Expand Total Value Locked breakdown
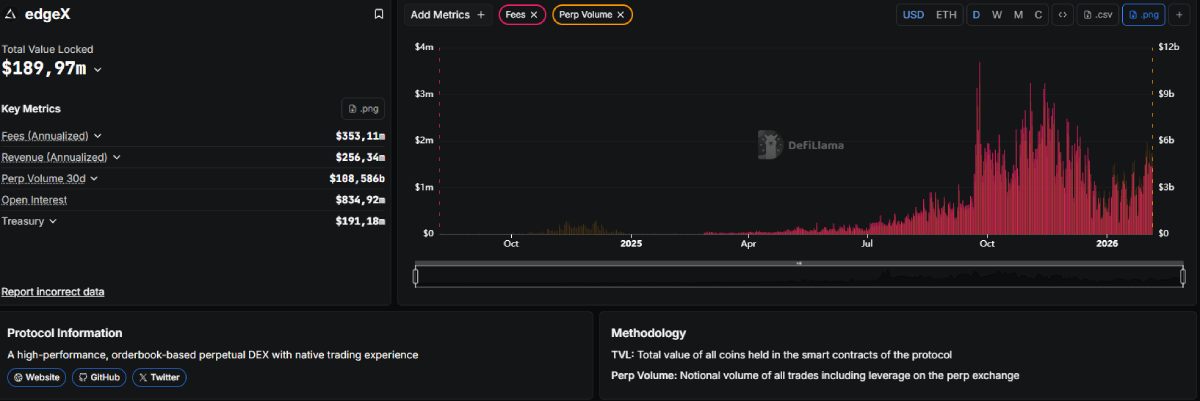This screenshot has height=401, width=1200. pyautogui.click(x=97, y=70)
